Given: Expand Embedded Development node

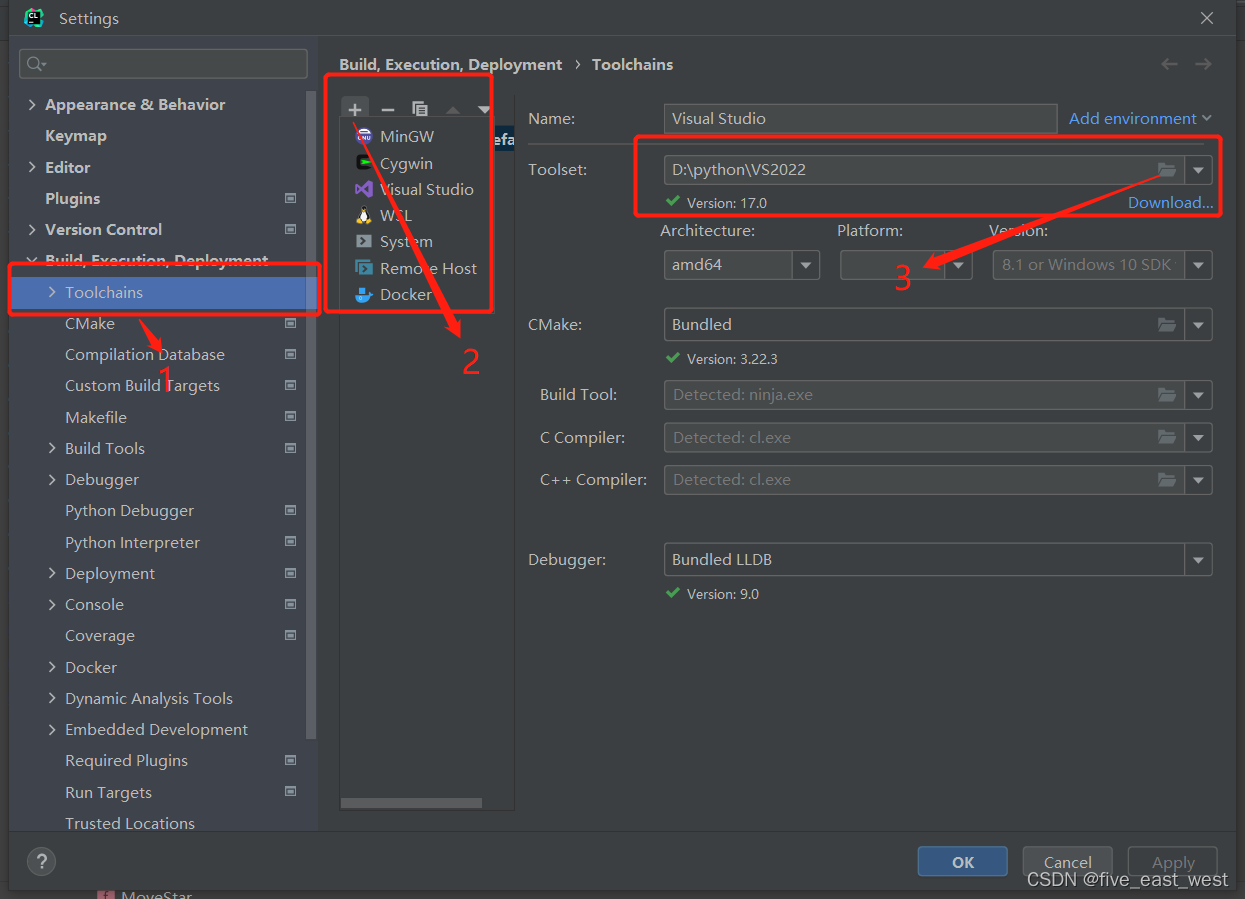Looking at the screenshot, I should 52,729.
